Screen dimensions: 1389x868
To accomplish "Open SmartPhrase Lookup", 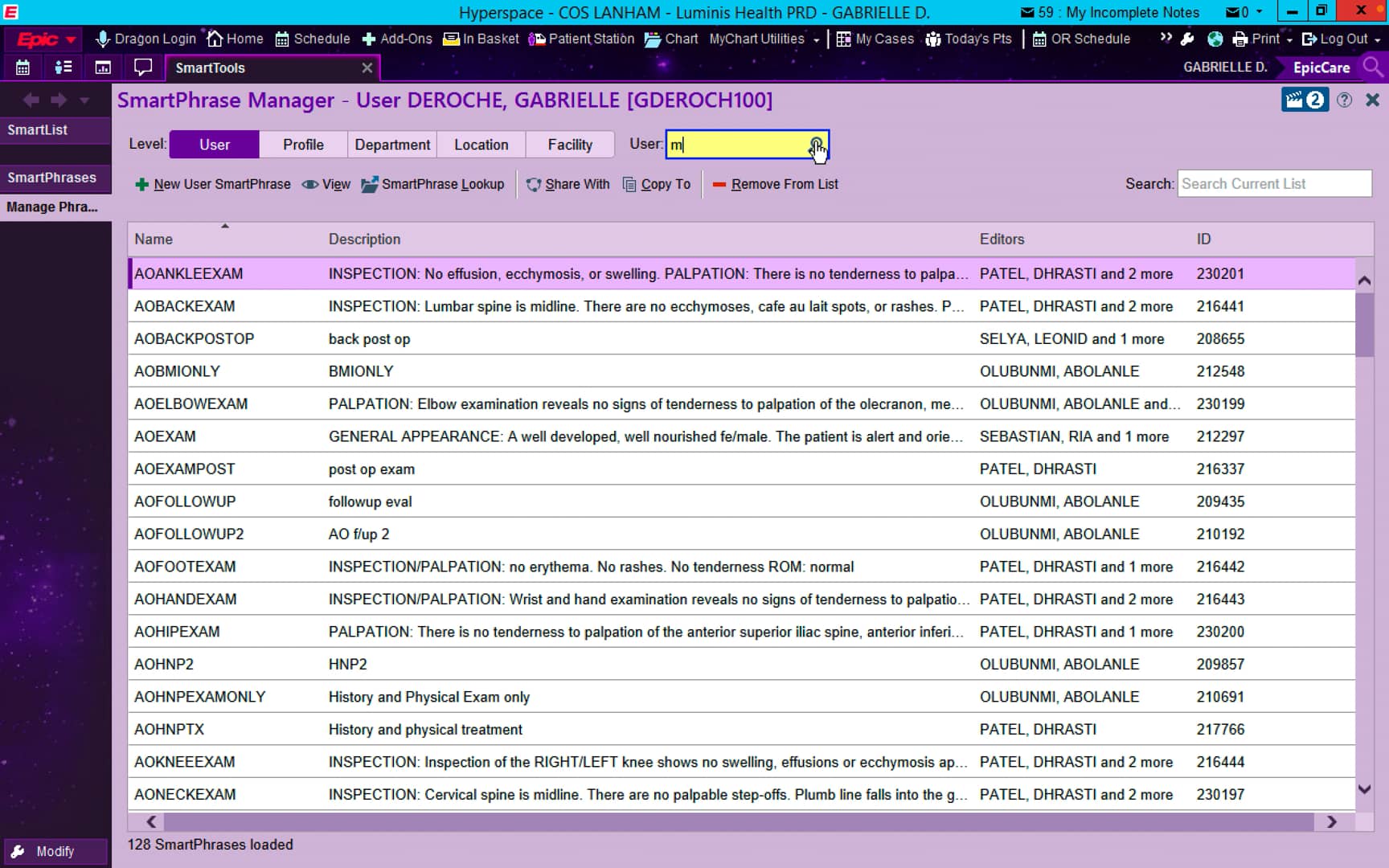I will pos(432,184).
